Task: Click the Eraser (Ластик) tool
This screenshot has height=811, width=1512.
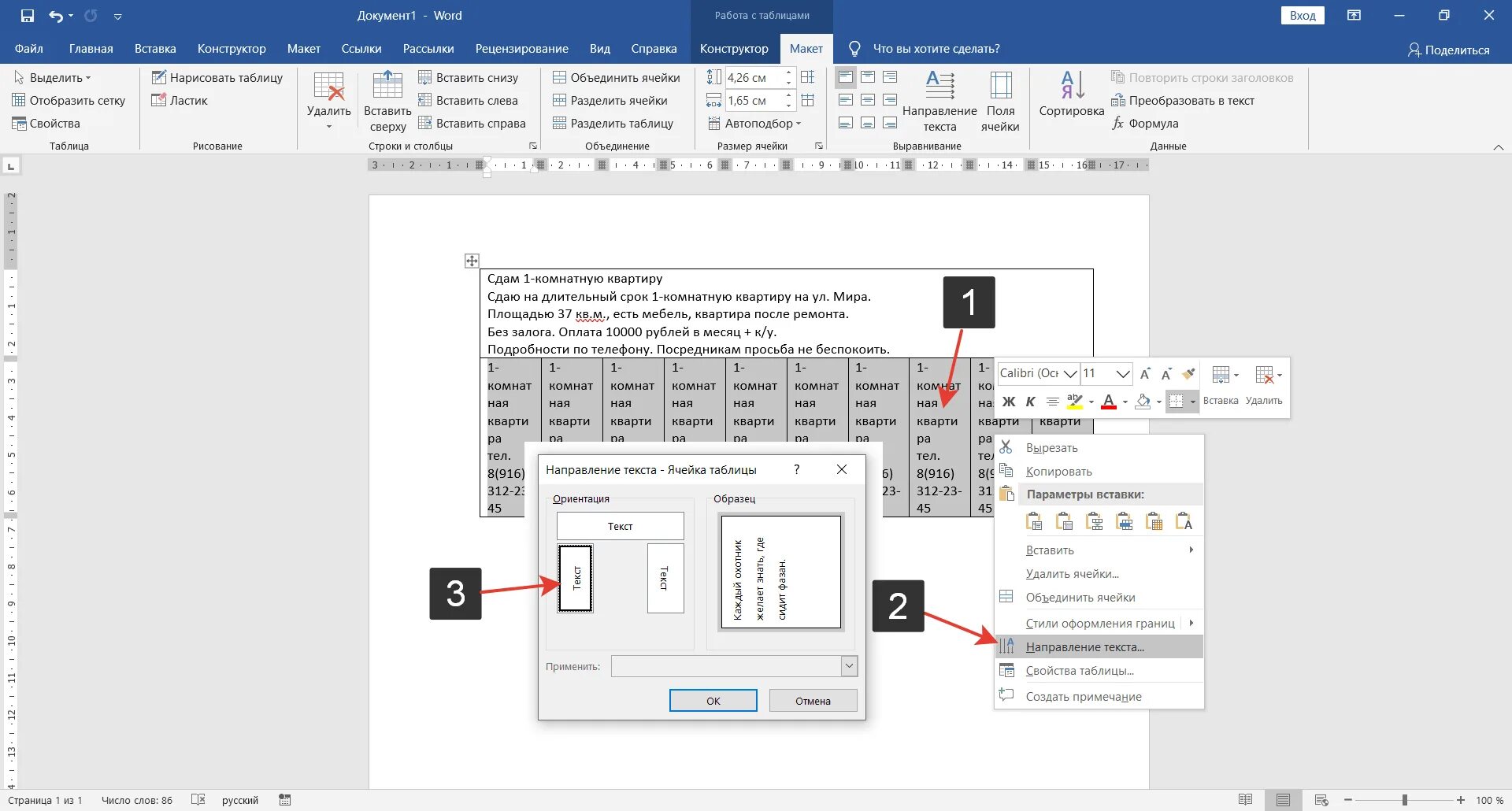Action: tap(179, 100)
